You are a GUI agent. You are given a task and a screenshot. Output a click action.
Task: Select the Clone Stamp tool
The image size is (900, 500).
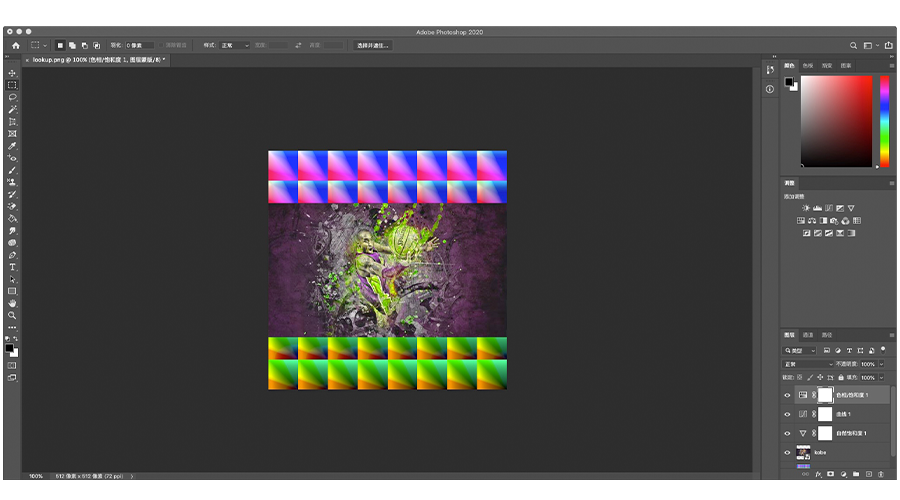[12, 182]
